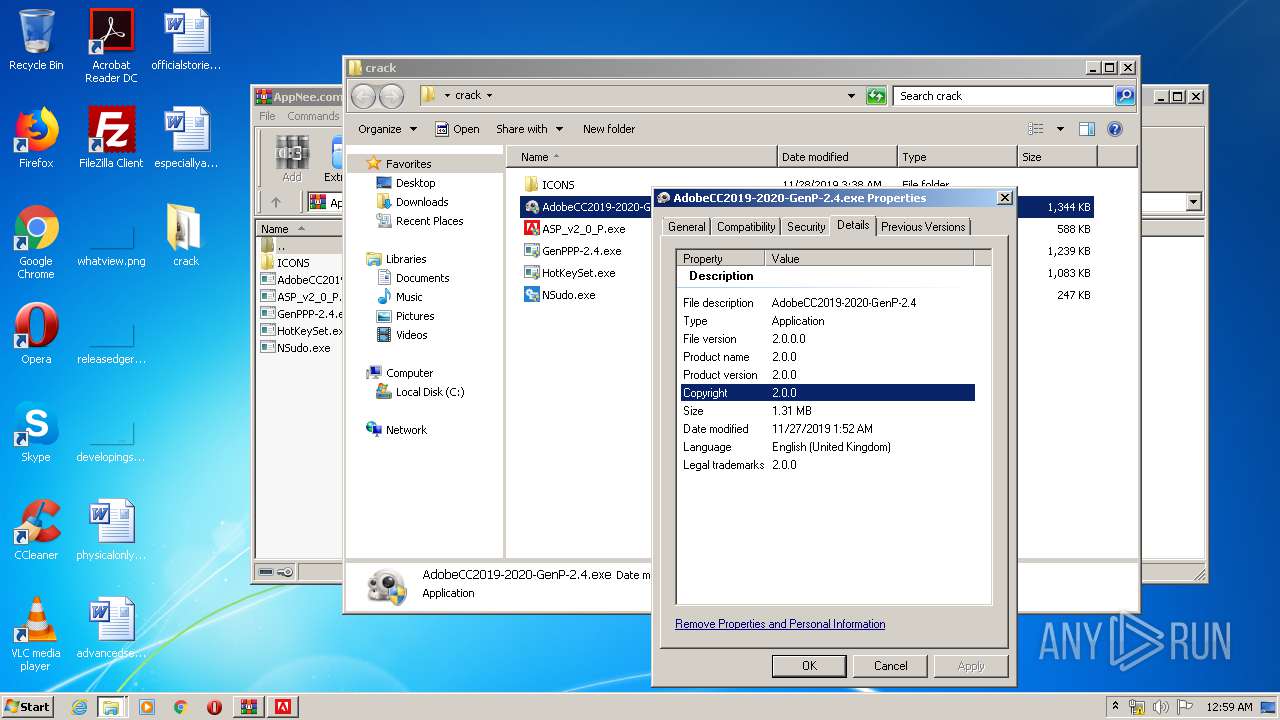Open FileZilla Client desktop shortcut
Screen dimensions: 1280x720
[111, 138]
